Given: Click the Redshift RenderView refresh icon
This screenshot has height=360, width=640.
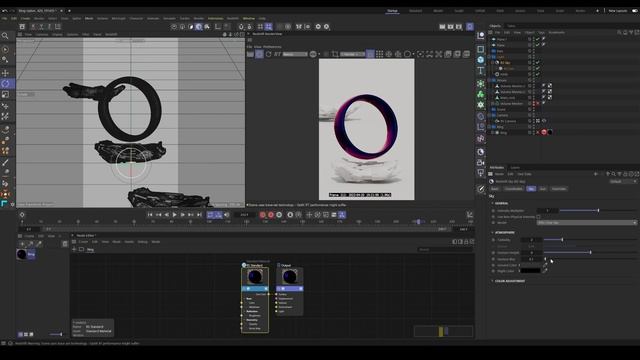Looking at the screenshot, I should pyautogui.click(x=269, y=54).
